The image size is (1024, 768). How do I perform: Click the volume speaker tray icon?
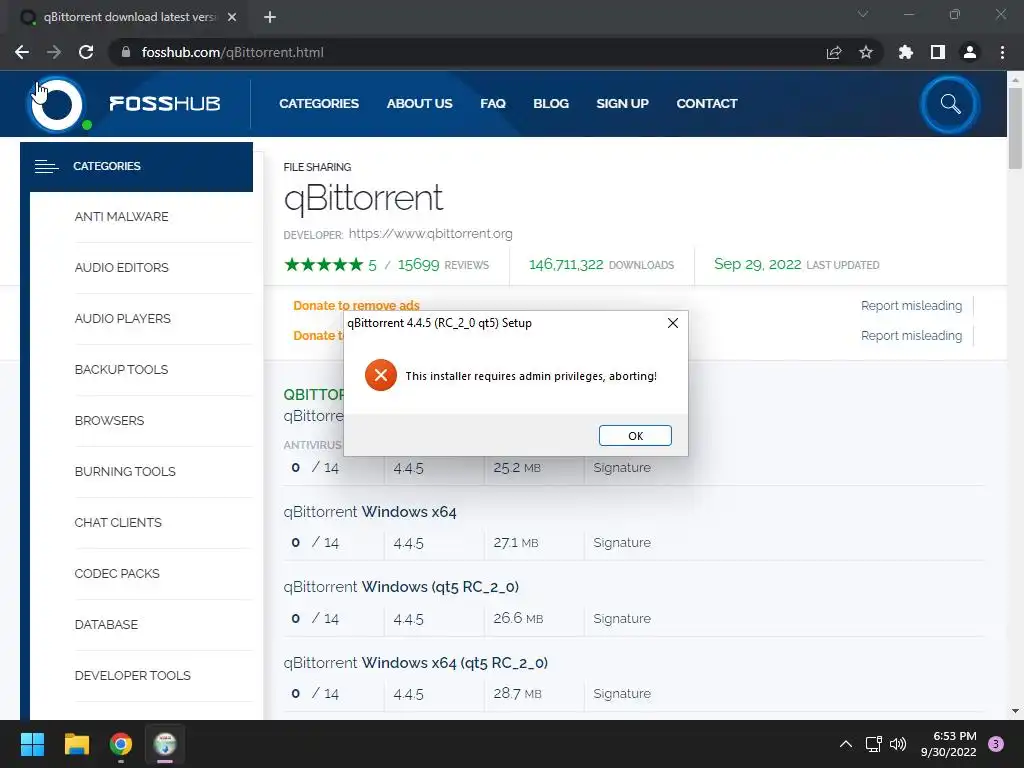[898, 744]
